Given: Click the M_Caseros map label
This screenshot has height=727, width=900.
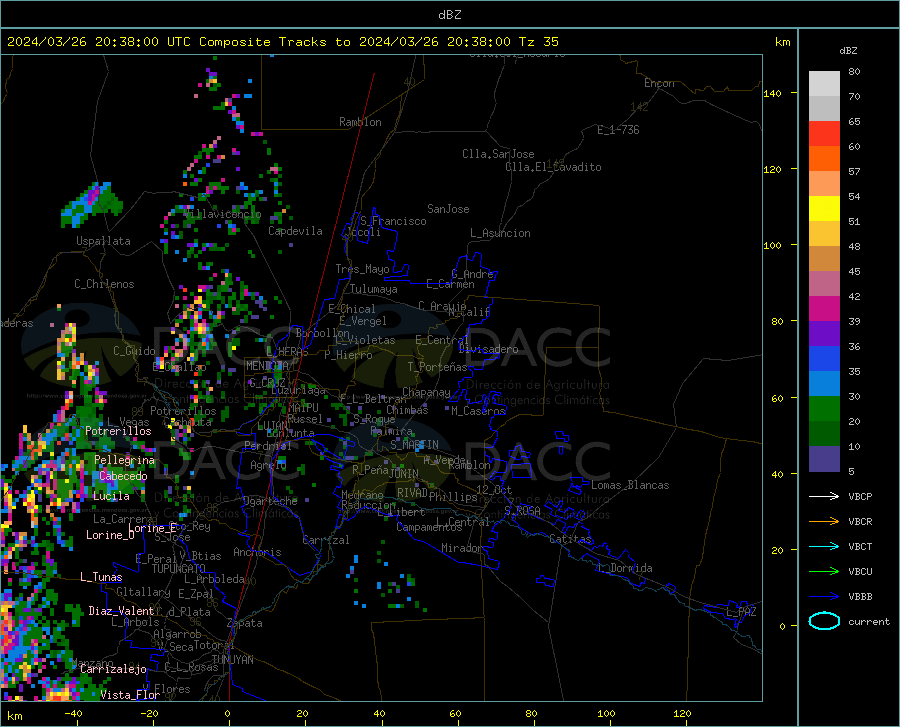Looking at the screenshot, I should click(x=478, y=411).
